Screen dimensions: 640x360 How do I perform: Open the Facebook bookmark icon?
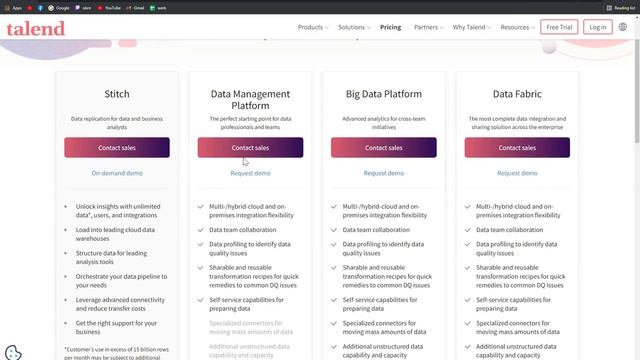point(40,8)
